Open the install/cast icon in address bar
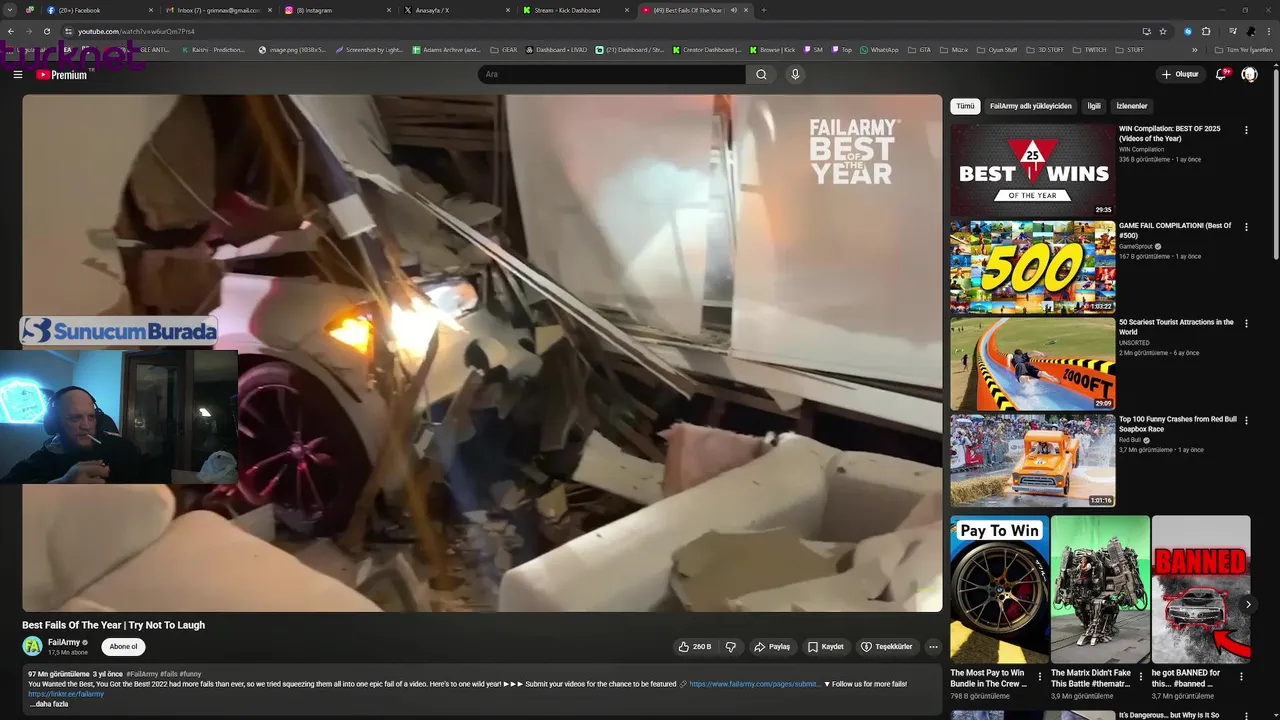Image resolution: width=1280 pixels, height=720 pixels. (x=1146, y=31)
